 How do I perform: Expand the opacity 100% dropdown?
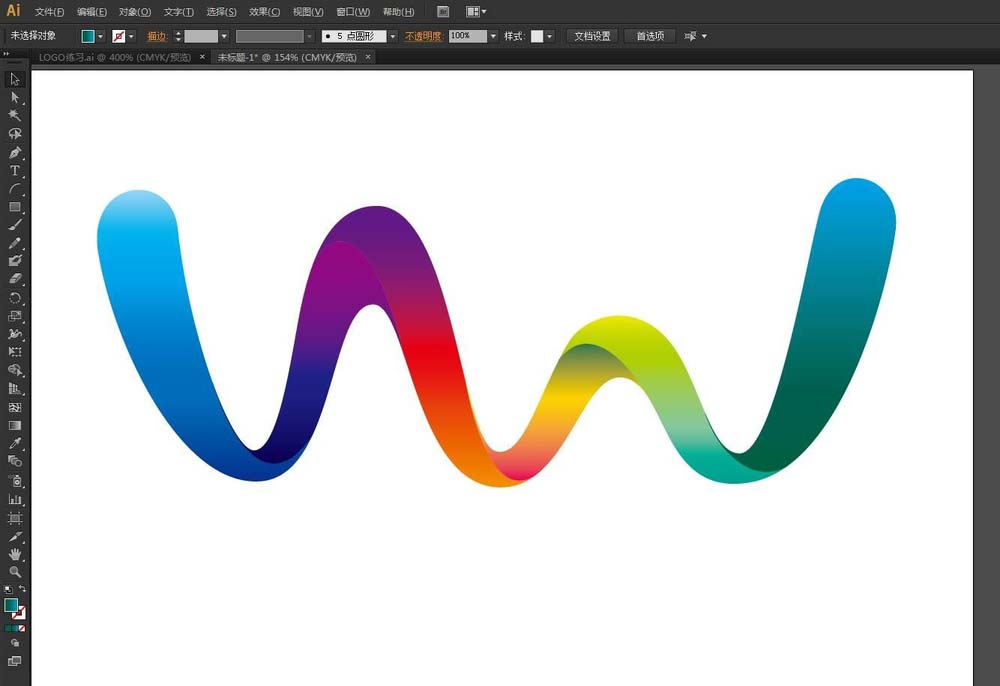(493, 36)
